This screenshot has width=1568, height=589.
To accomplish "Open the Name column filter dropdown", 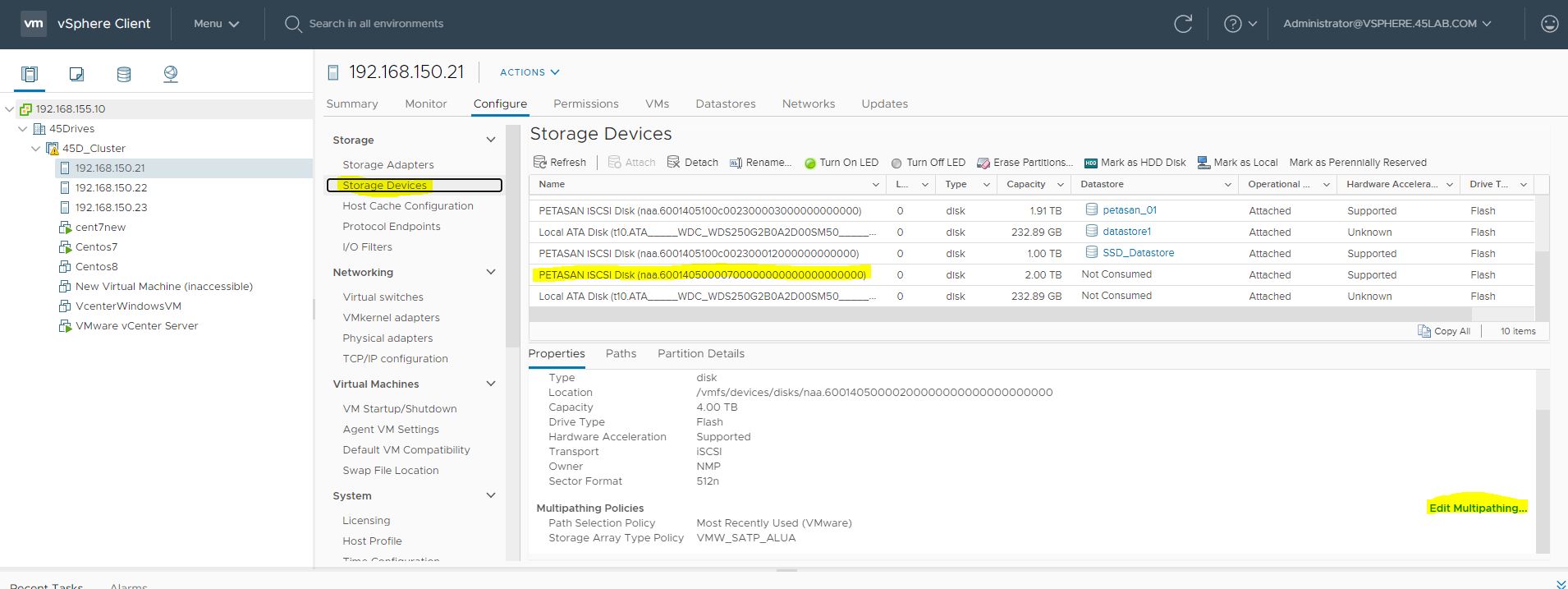I will click(x=875, y=185).
